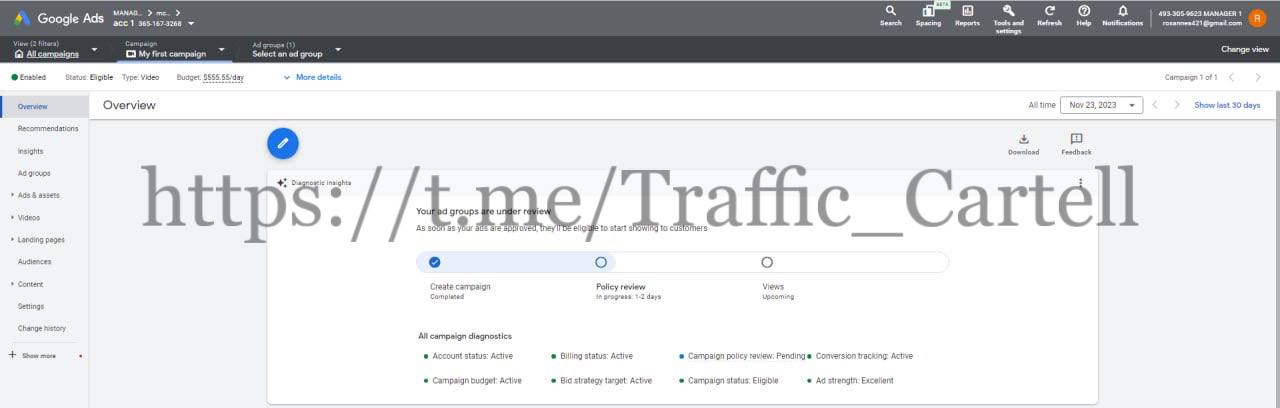Open the Nov 23, 2023 date dropdown
The image size is (1280, 408).
pos(1101,105)
